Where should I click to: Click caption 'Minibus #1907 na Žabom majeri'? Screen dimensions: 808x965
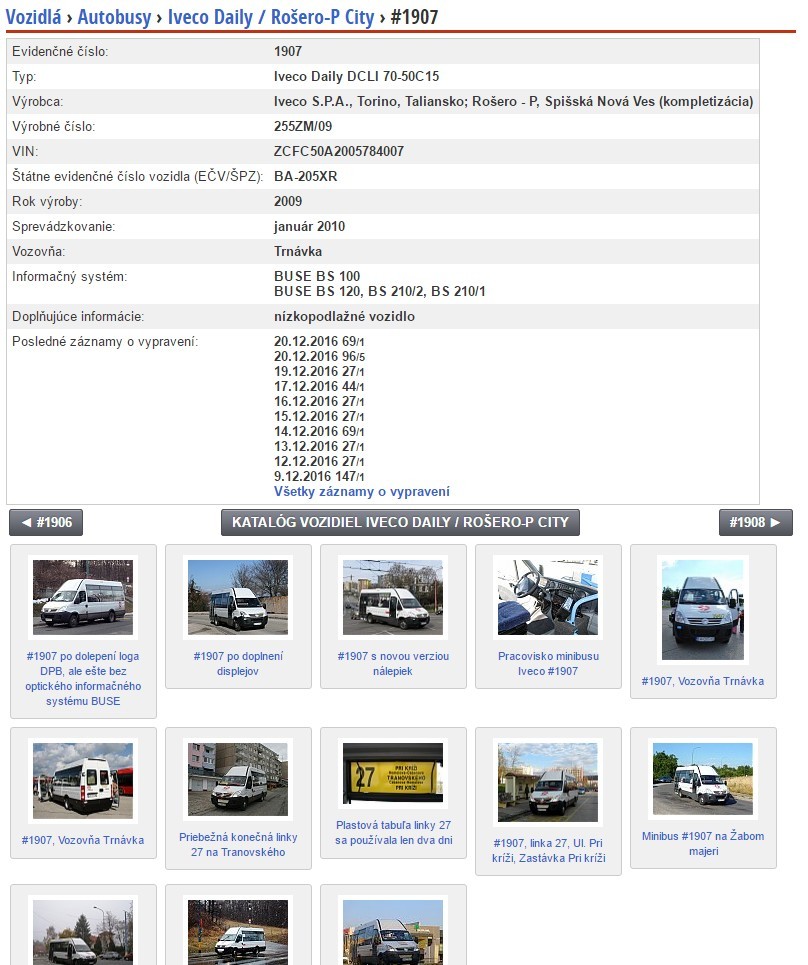click(x=703, y=843)
